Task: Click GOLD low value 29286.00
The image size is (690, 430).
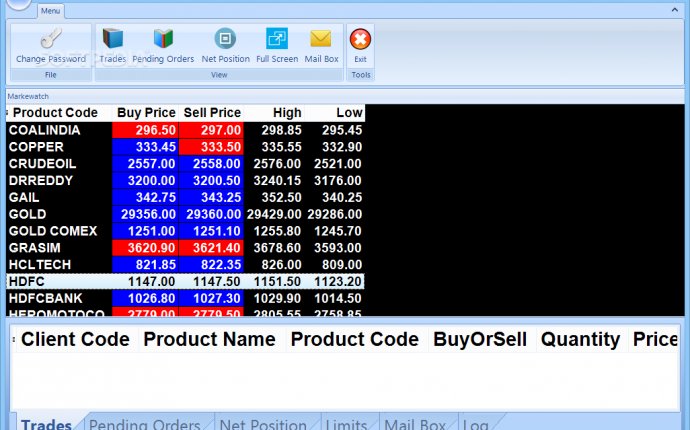Action: 335,214
